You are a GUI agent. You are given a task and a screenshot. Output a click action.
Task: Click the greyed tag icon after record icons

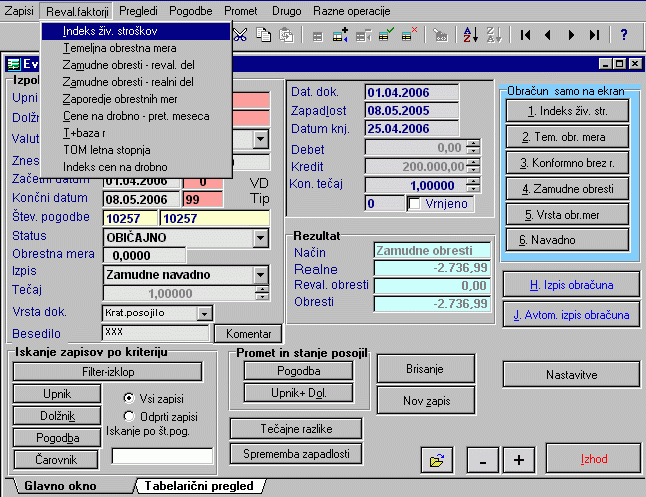click(440, 35)
